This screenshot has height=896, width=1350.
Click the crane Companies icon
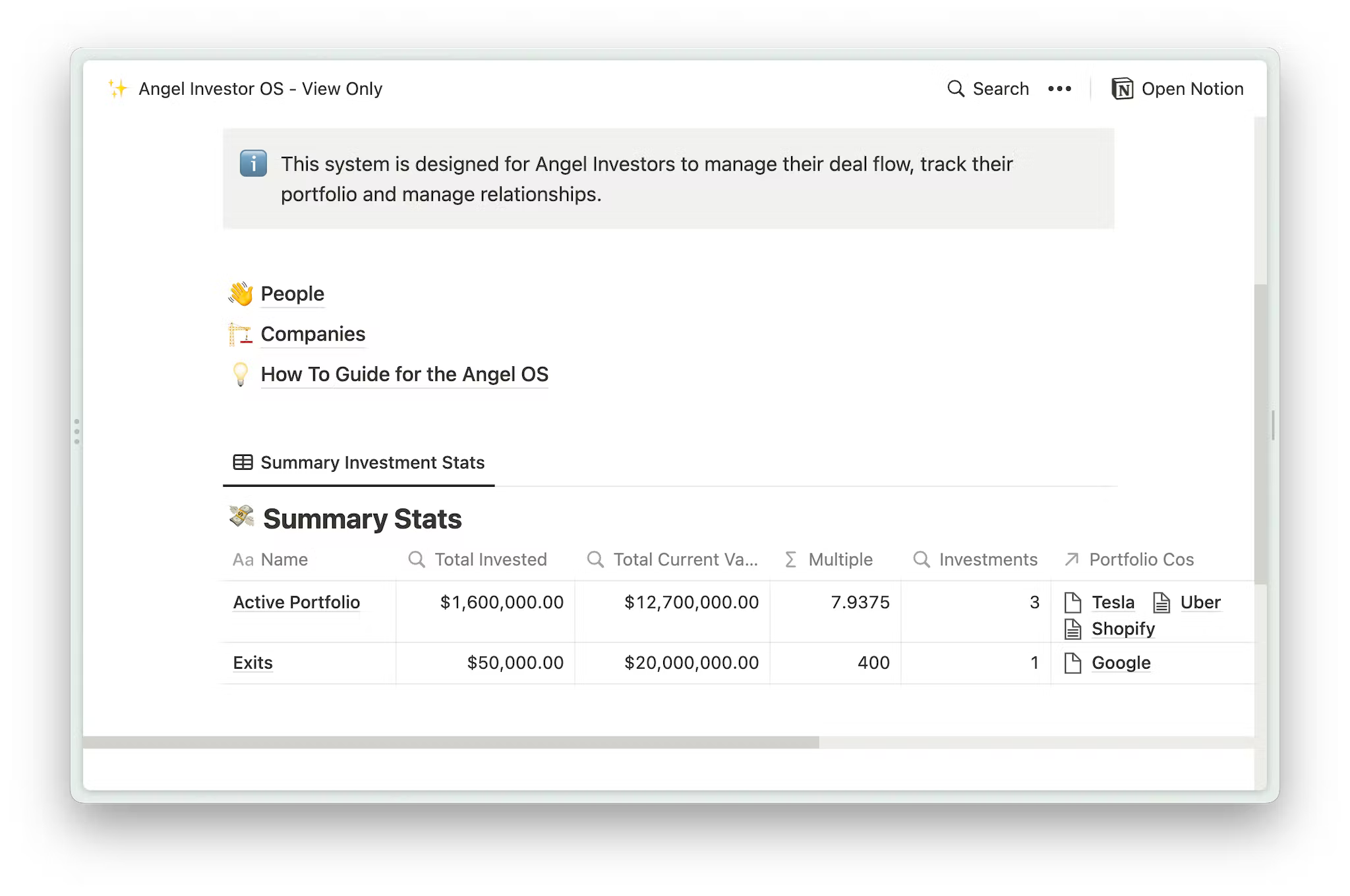(x=241, y=334)
